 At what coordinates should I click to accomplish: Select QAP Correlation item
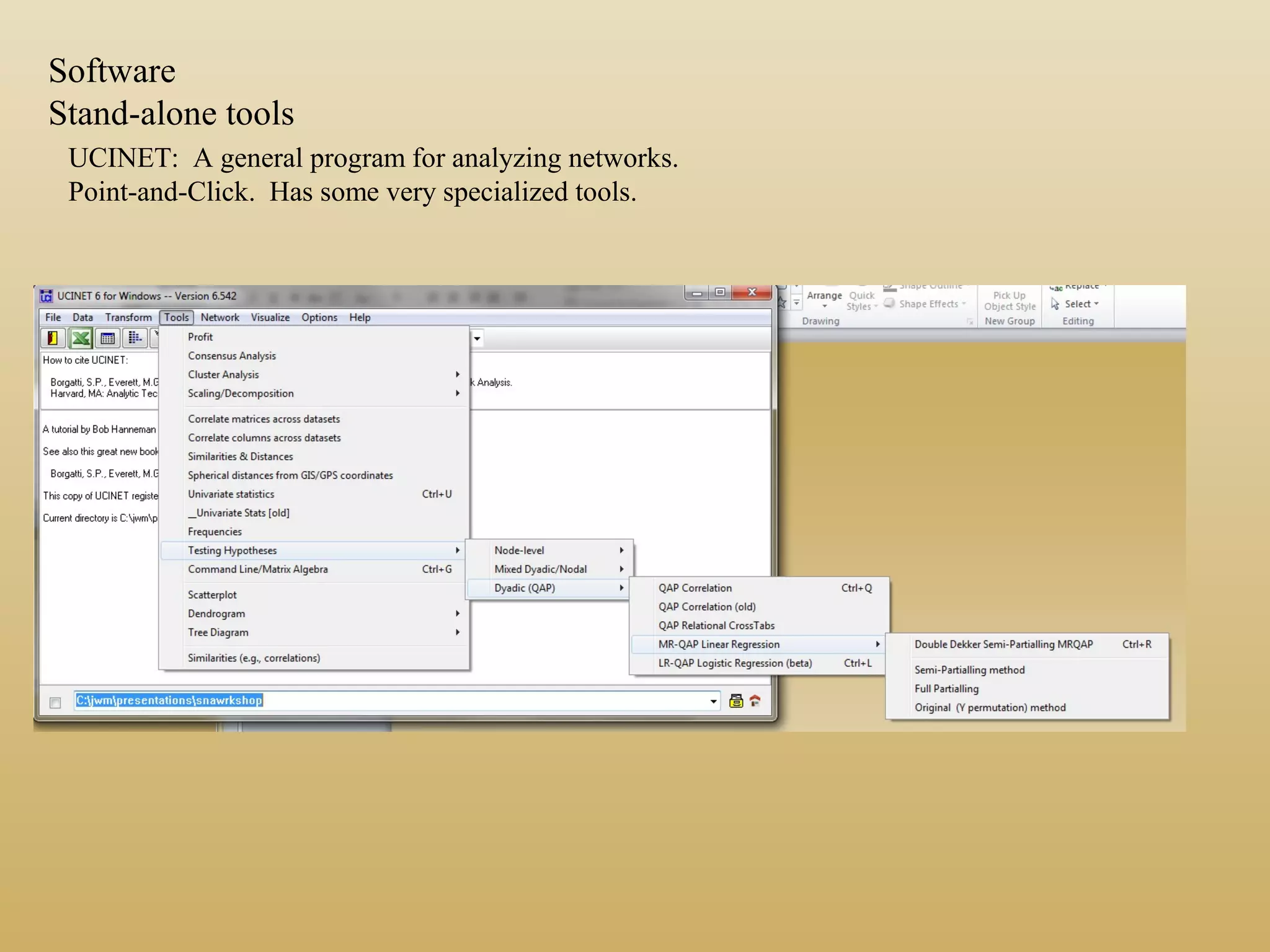[760, 588]
